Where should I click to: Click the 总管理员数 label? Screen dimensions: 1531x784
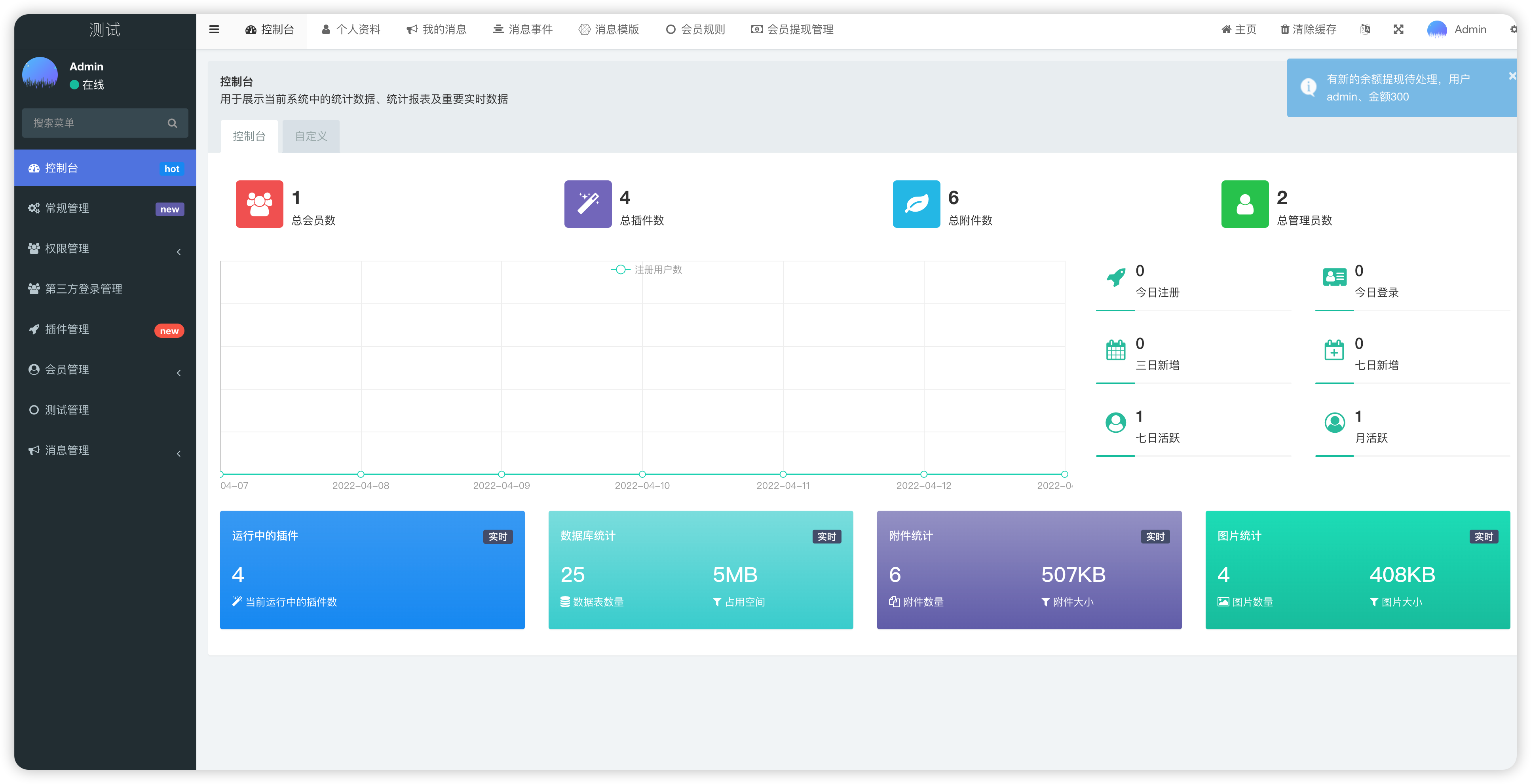point(1305,220)
